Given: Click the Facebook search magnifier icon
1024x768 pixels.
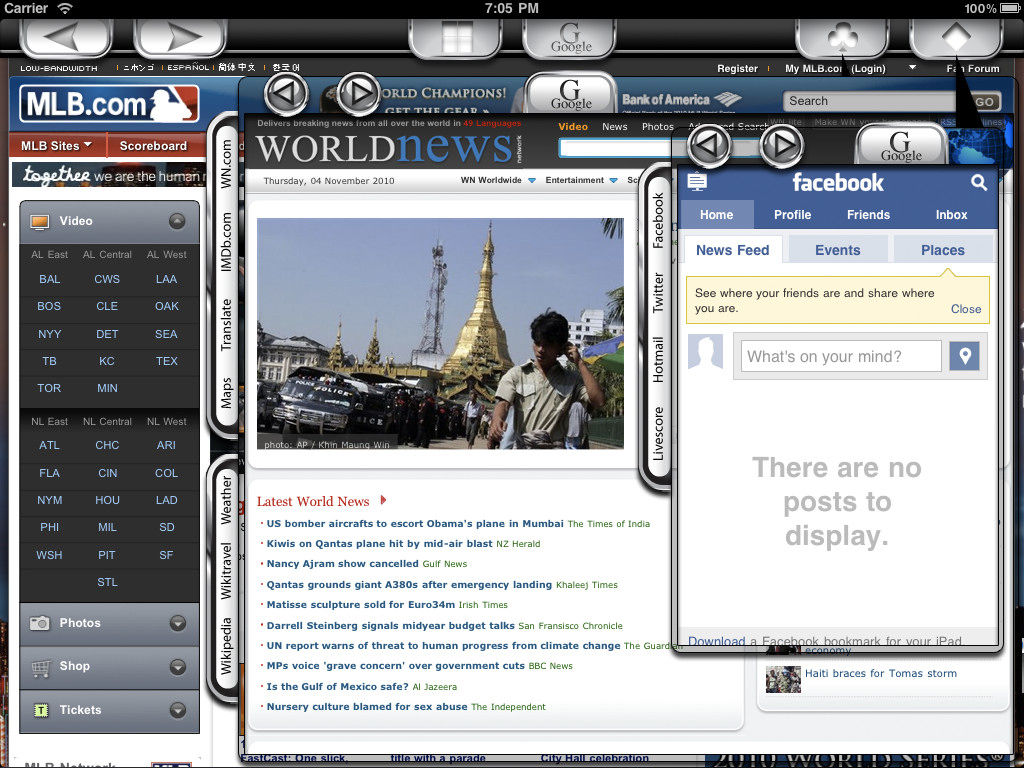Looking at the screenshot, I should tap(978, 182).
